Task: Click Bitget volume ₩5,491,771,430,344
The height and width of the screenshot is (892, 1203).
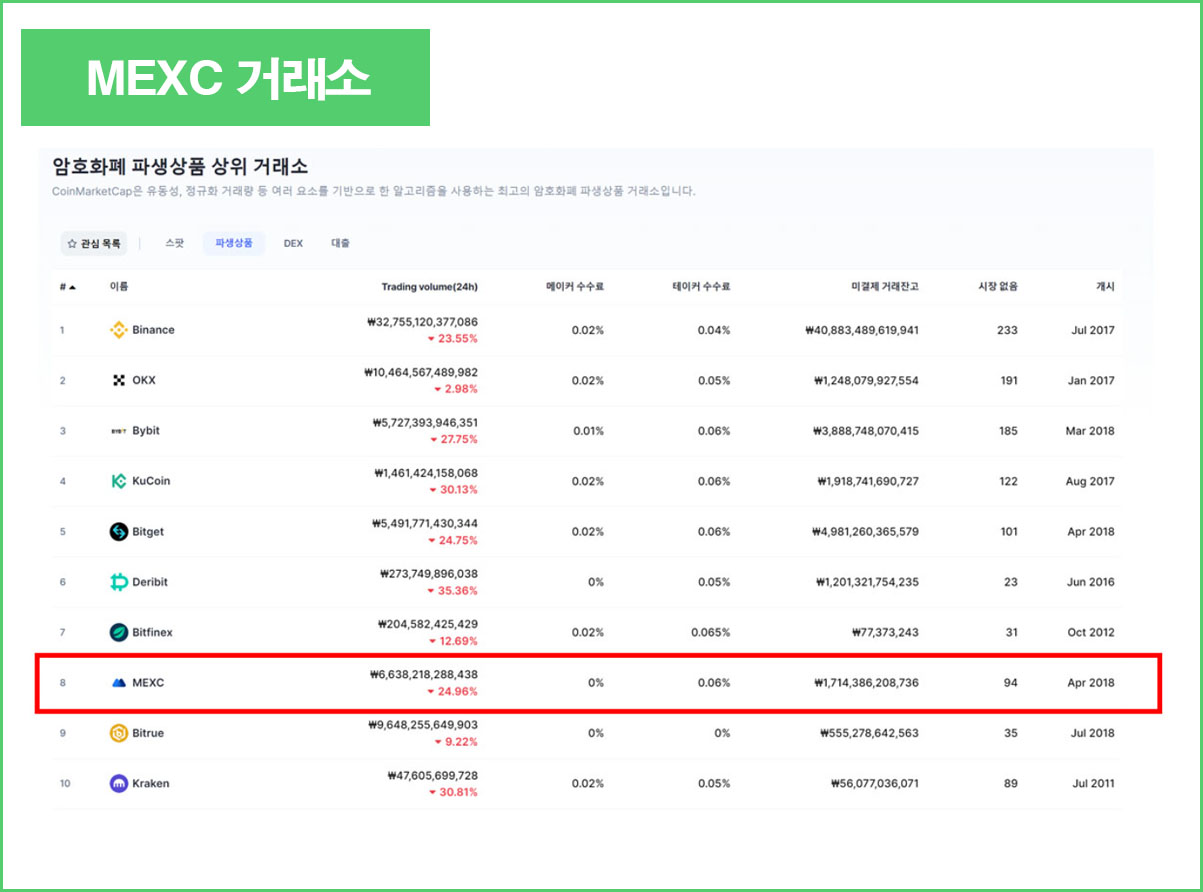Action: coord(424,524)
